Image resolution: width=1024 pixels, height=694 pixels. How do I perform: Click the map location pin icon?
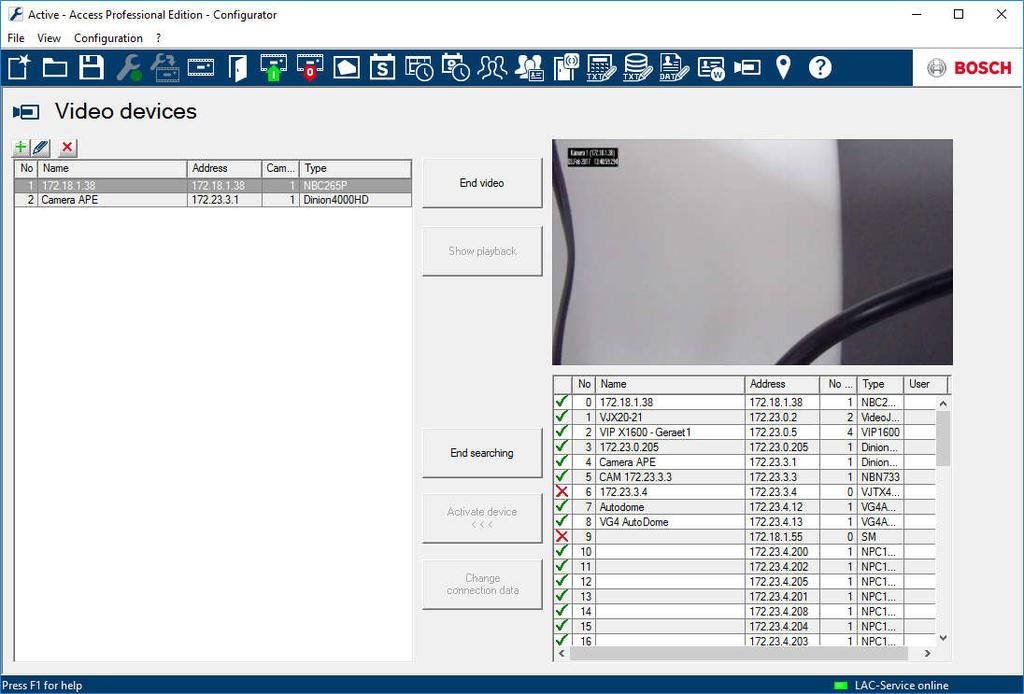pyautogui.click(x=783, y=67)
